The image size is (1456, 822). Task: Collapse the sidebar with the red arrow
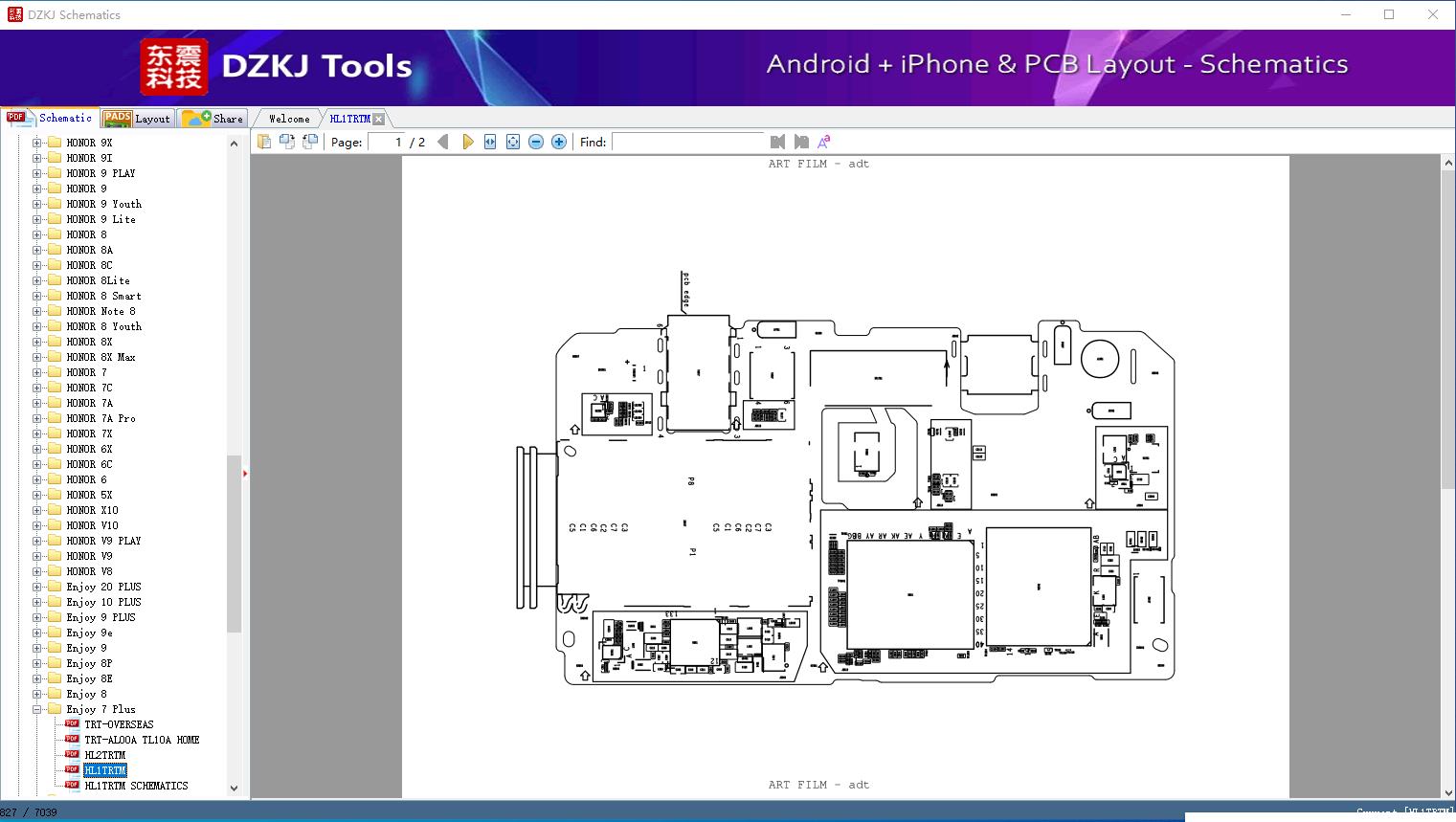[x=245, y=473]
